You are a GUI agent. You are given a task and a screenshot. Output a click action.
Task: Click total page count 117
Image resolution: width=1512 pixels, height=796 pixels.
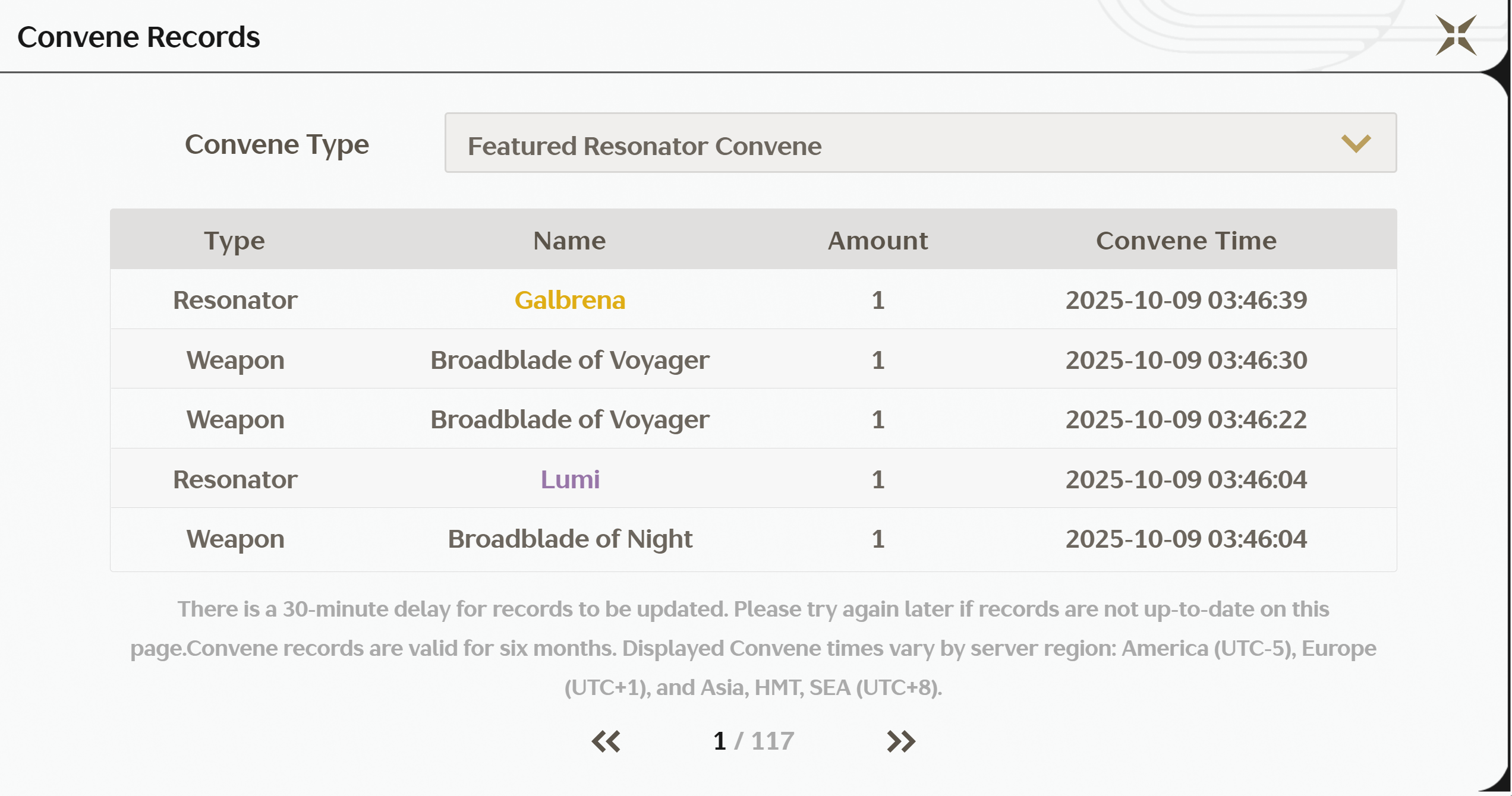(x=772, y=741)
